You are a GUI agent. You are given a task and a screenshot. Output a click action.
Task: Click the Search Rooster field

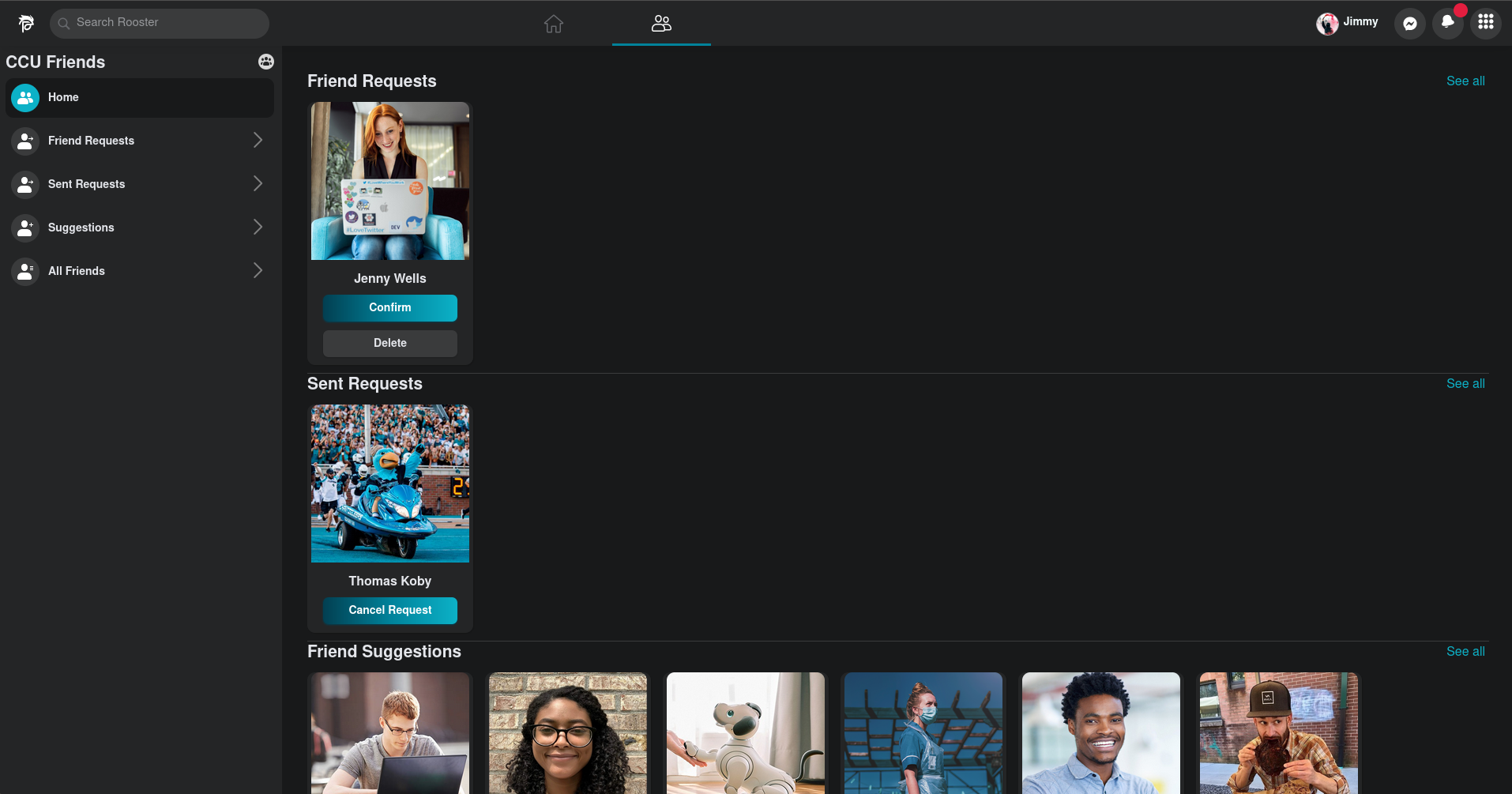[160, 23]
